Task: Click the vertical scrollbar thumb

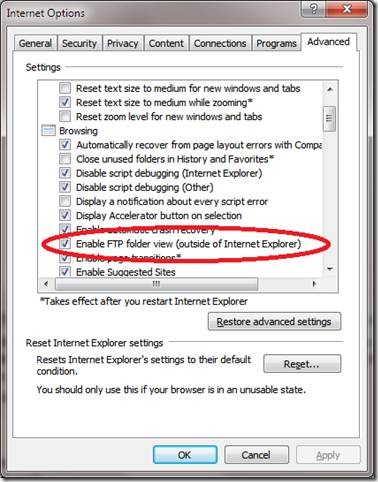Action: pyautogui.click(x=330, y=119)
